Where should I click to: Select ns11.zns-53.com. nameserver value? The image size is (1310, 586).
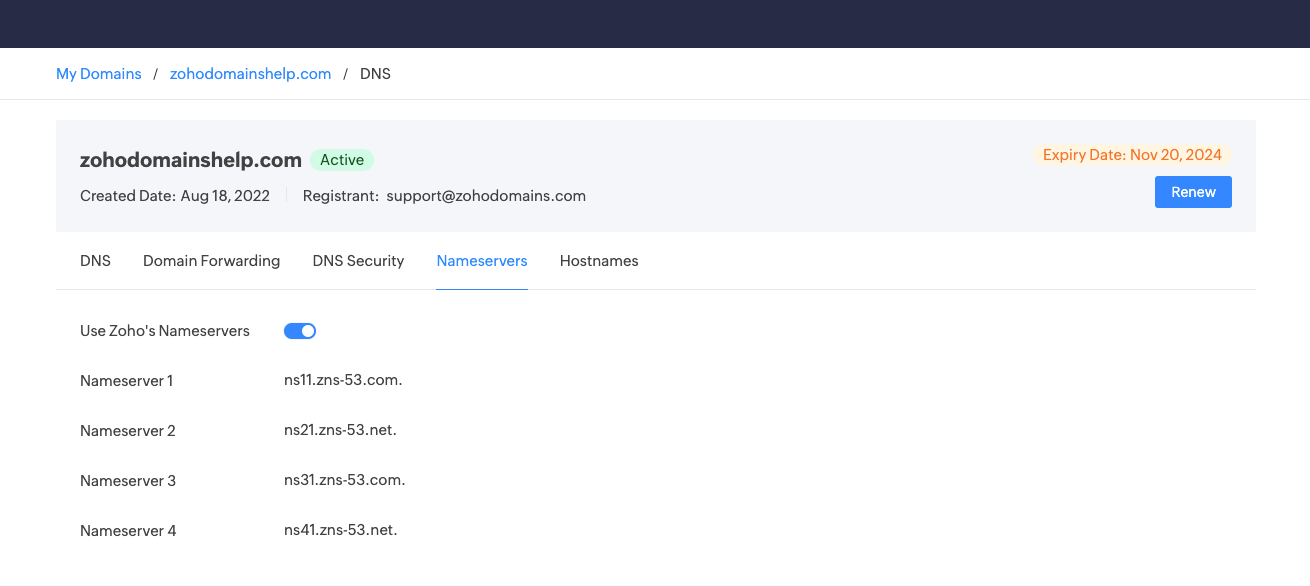pos(343,380)
